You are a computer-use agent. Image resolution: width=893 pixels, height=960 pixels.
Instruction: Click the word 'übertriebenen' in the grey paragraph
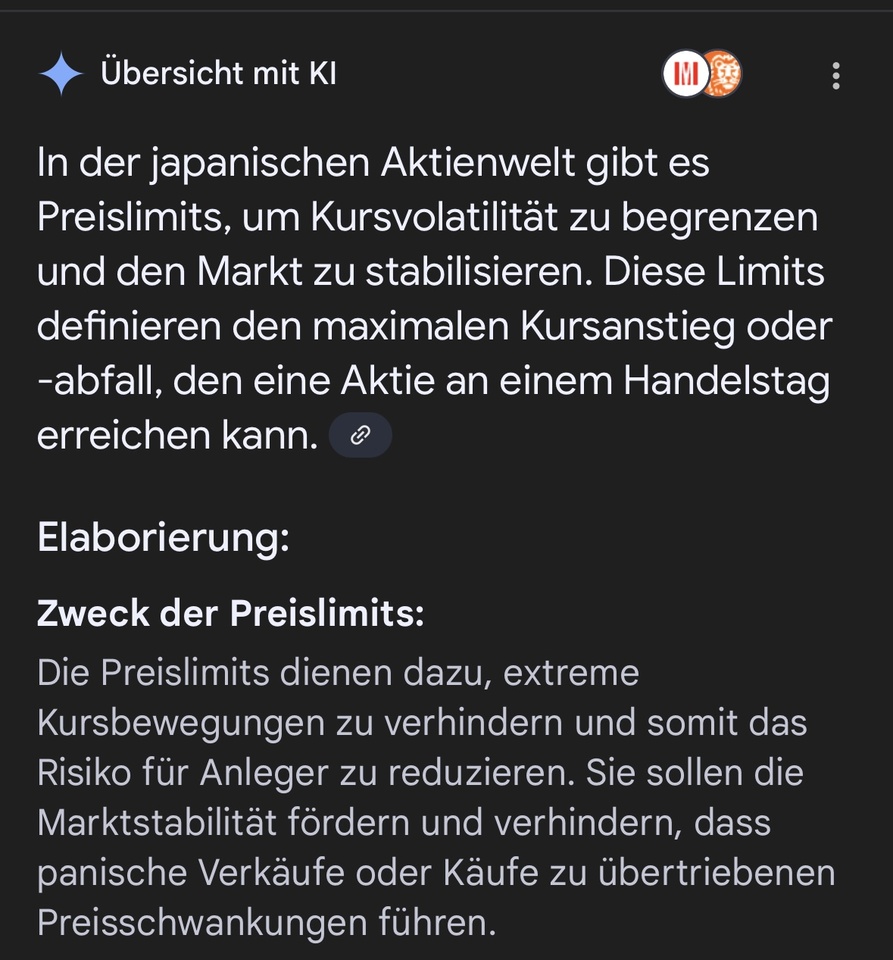716,872
